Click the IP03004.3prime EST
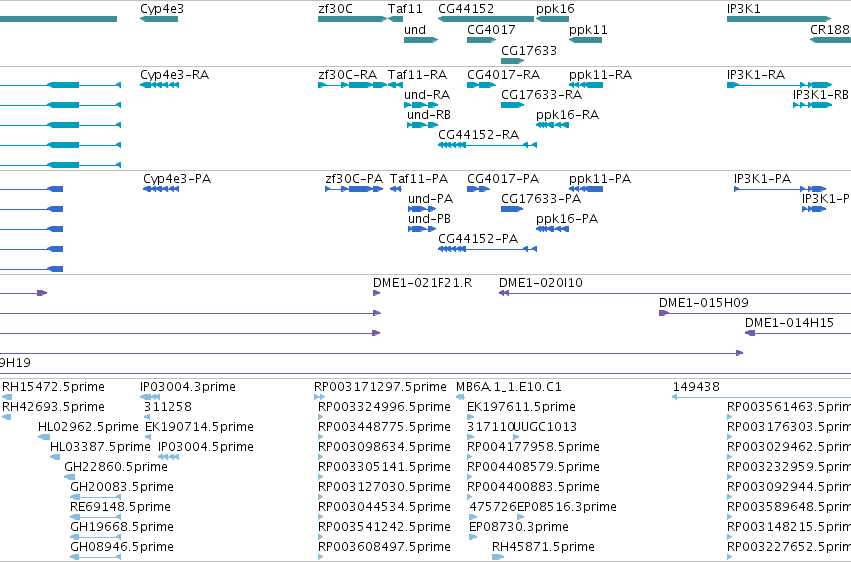Image resolution: width=851 pixels, height=562 pixels. coord(150,397)
